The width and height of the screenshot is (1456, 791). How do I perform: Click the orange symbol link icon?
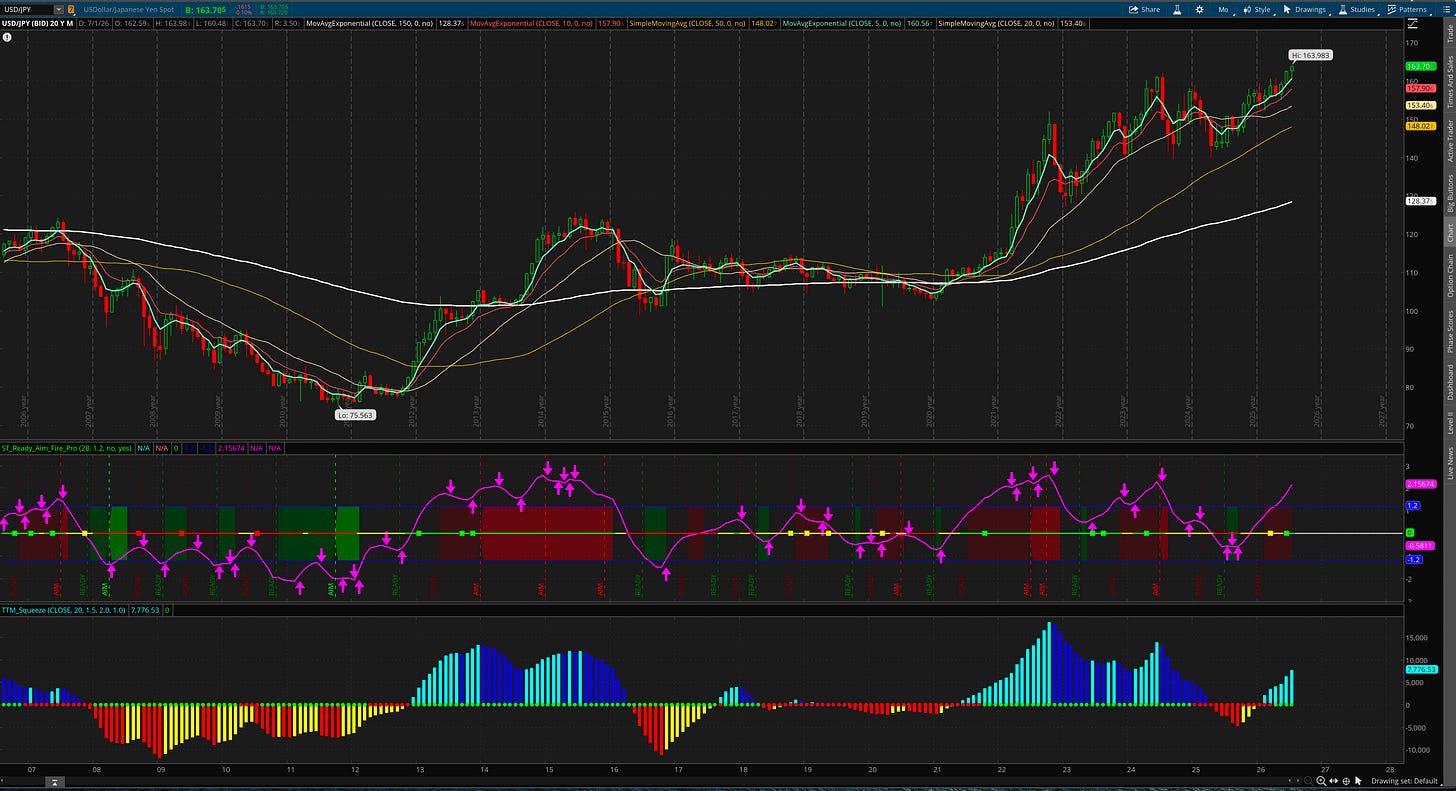71,9
